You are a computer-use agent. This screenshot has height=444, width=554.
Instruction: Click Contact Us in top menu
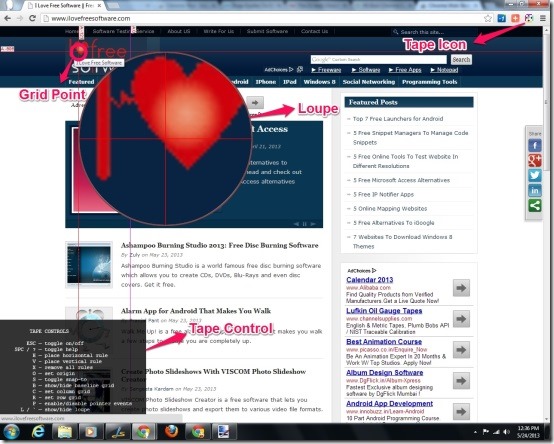[314, 31]
